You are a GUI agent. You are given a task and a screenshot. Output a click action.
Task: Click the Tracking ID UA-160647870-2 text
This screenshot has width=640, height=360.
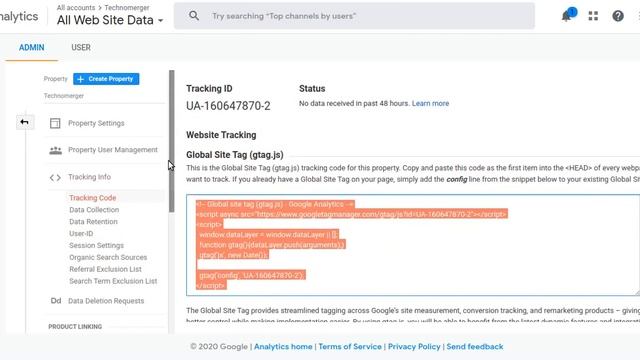(228, 106)
